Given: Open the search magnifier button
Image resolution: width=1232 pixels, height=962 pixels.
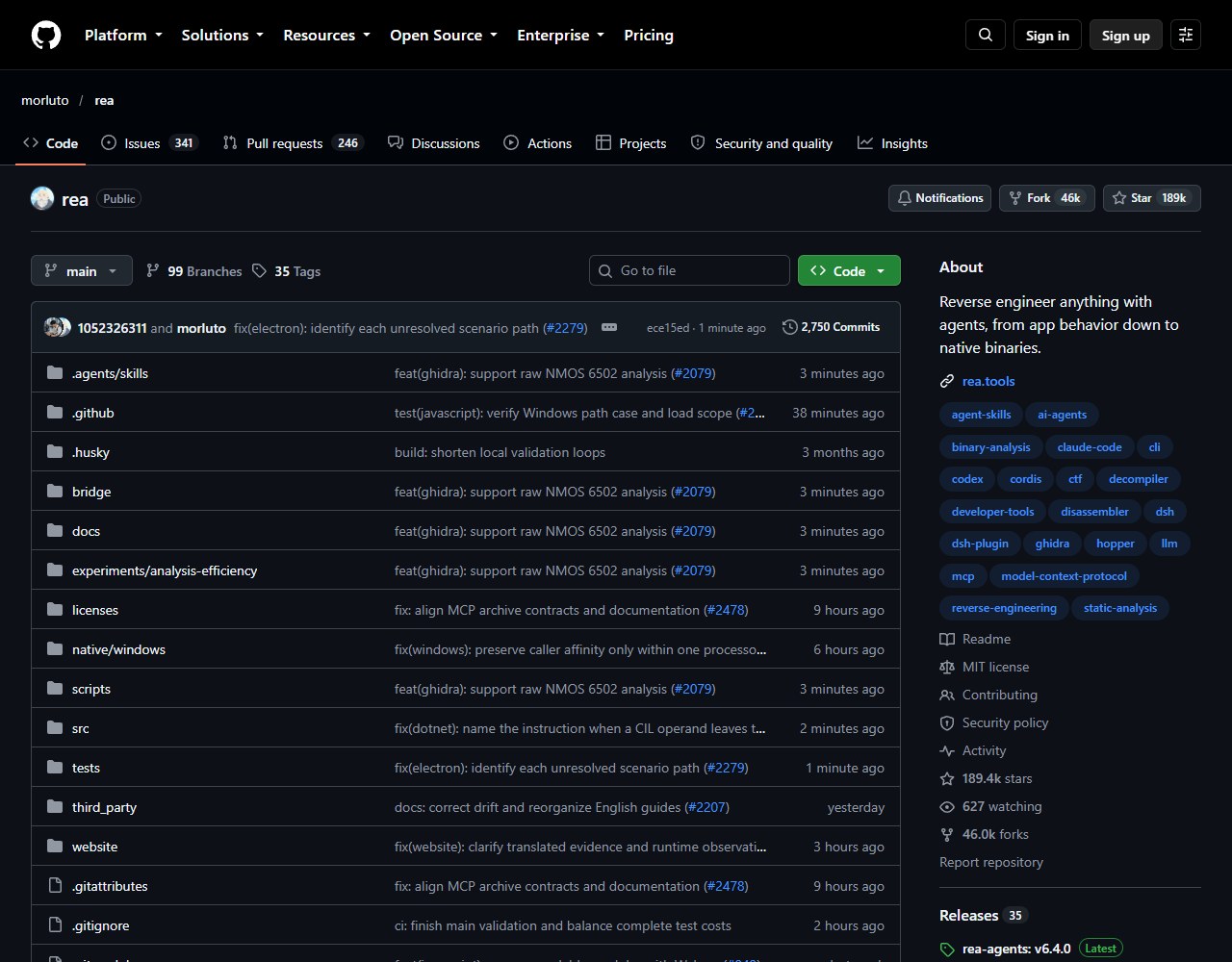Looking at the screenshot, I should 986,36.
